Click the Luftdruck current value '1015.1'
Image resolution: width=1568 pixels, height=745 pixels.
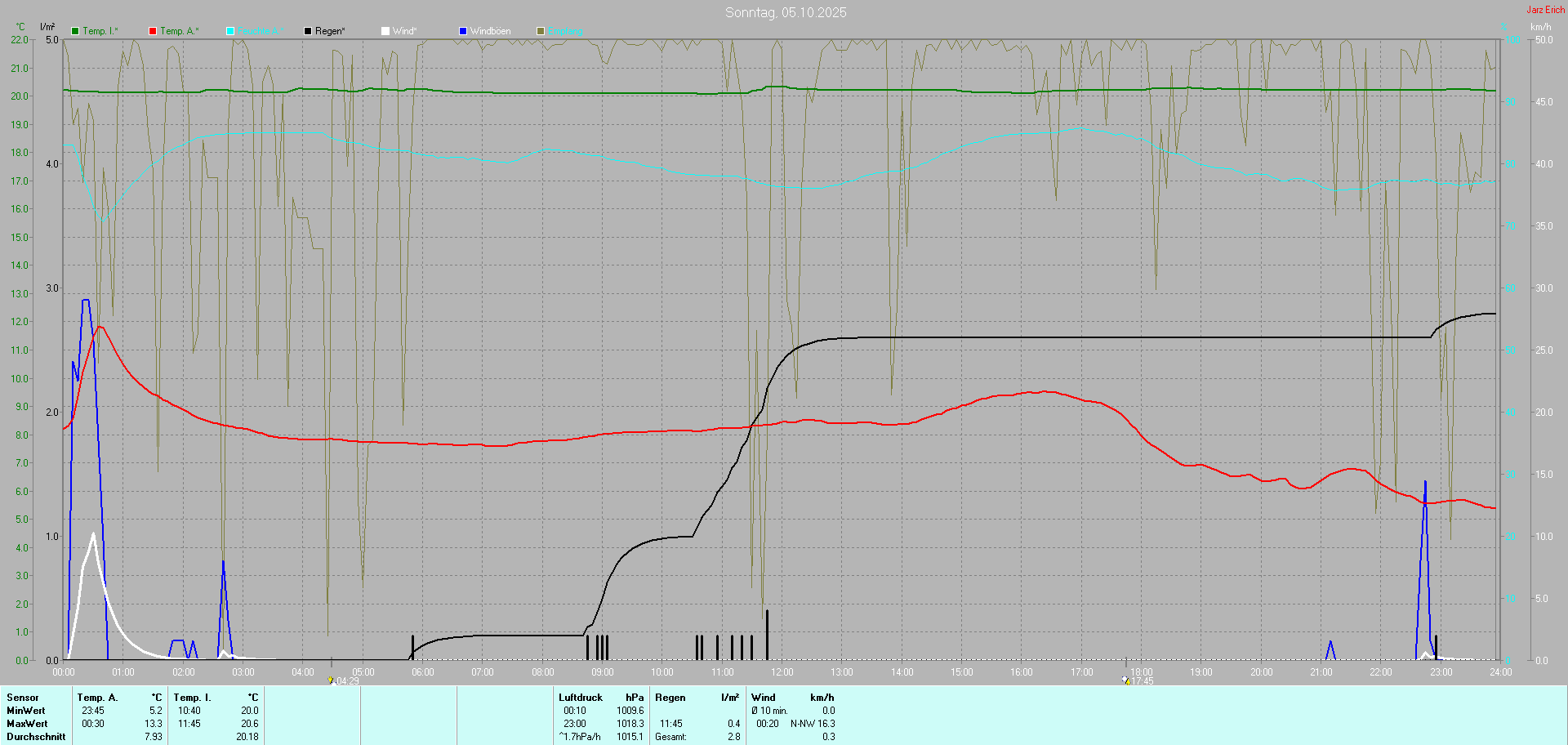tap(630, 737)
